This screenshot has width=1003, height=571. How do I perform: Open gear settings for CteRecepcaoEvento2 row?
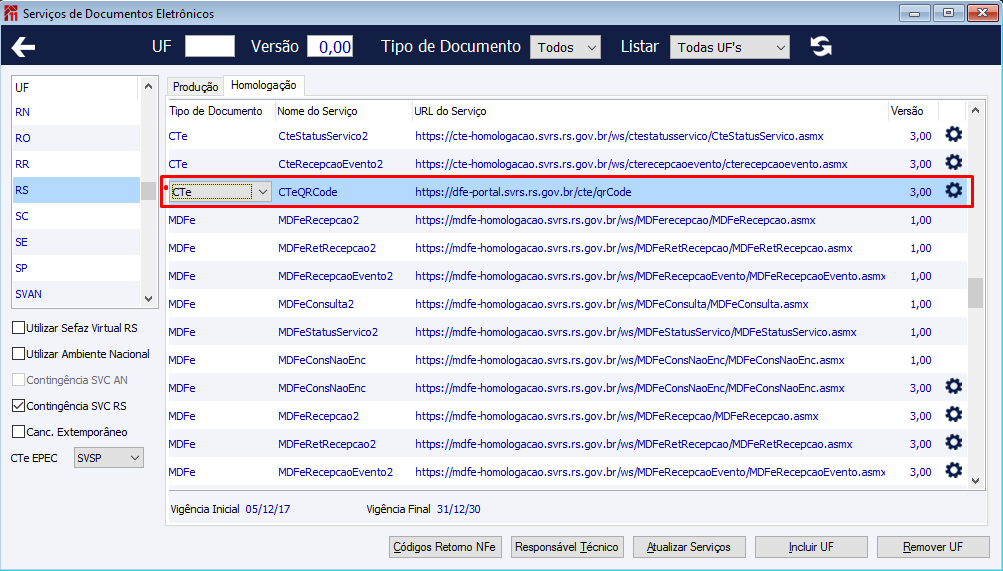(954, 162)
